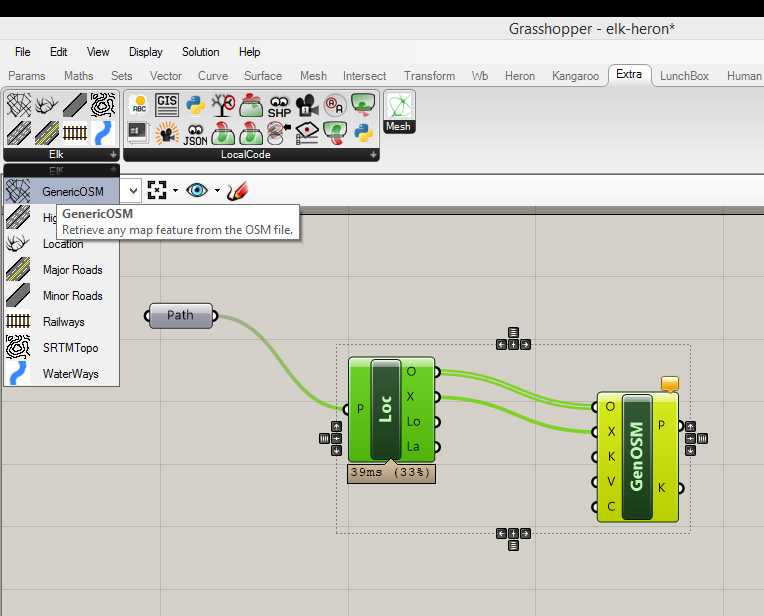Choose Location from the Elk list
The height and width of the screenshot is (616, 764).
(61, 244)
